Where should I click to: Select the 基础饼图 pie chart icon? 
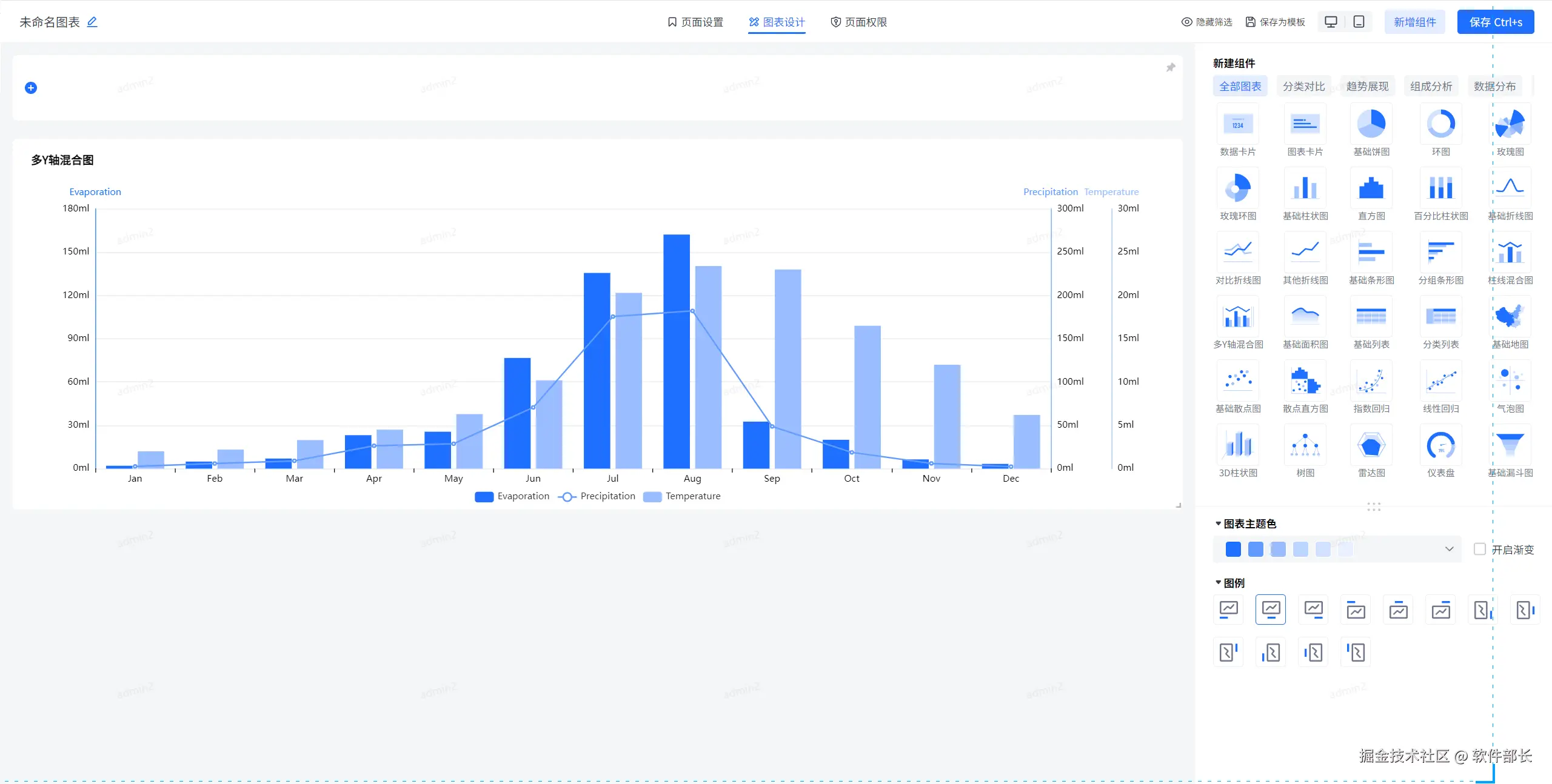(1371, 124)
